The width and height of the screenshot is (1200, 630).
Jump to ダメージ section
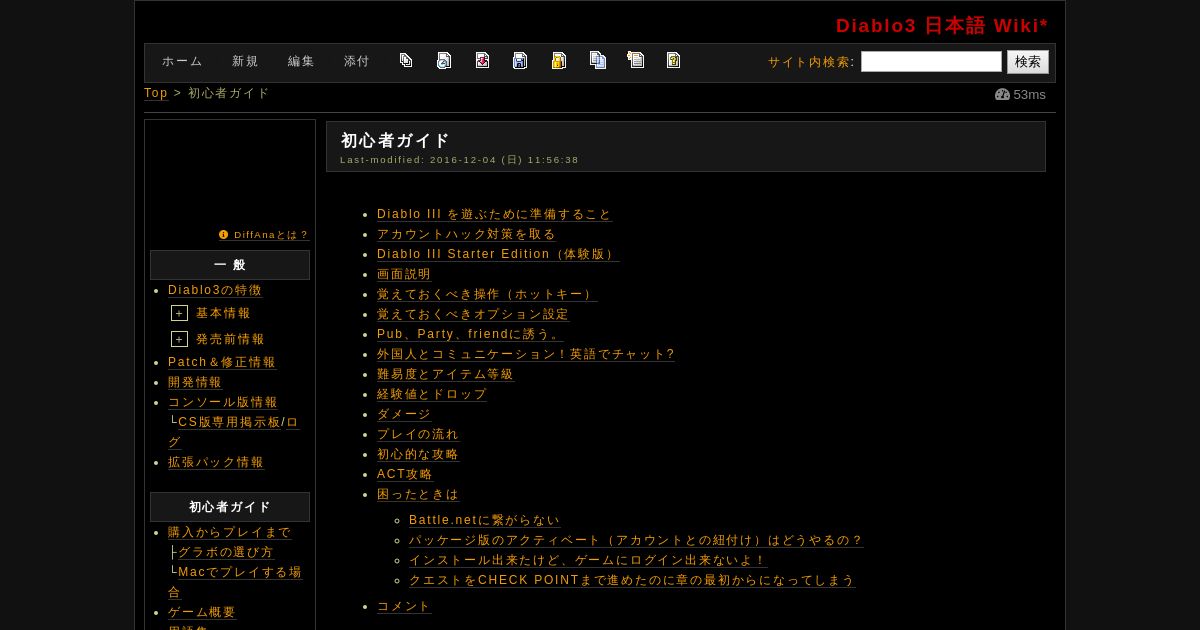click(x=404, y=414)
